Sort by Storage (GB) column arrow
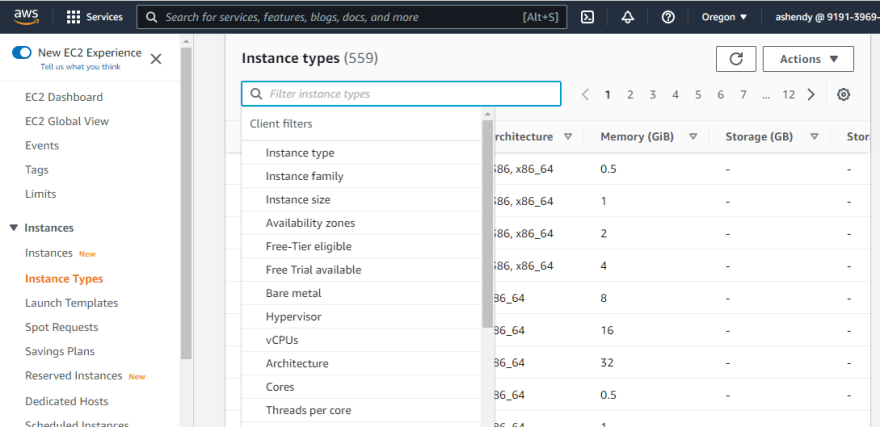 814,136
